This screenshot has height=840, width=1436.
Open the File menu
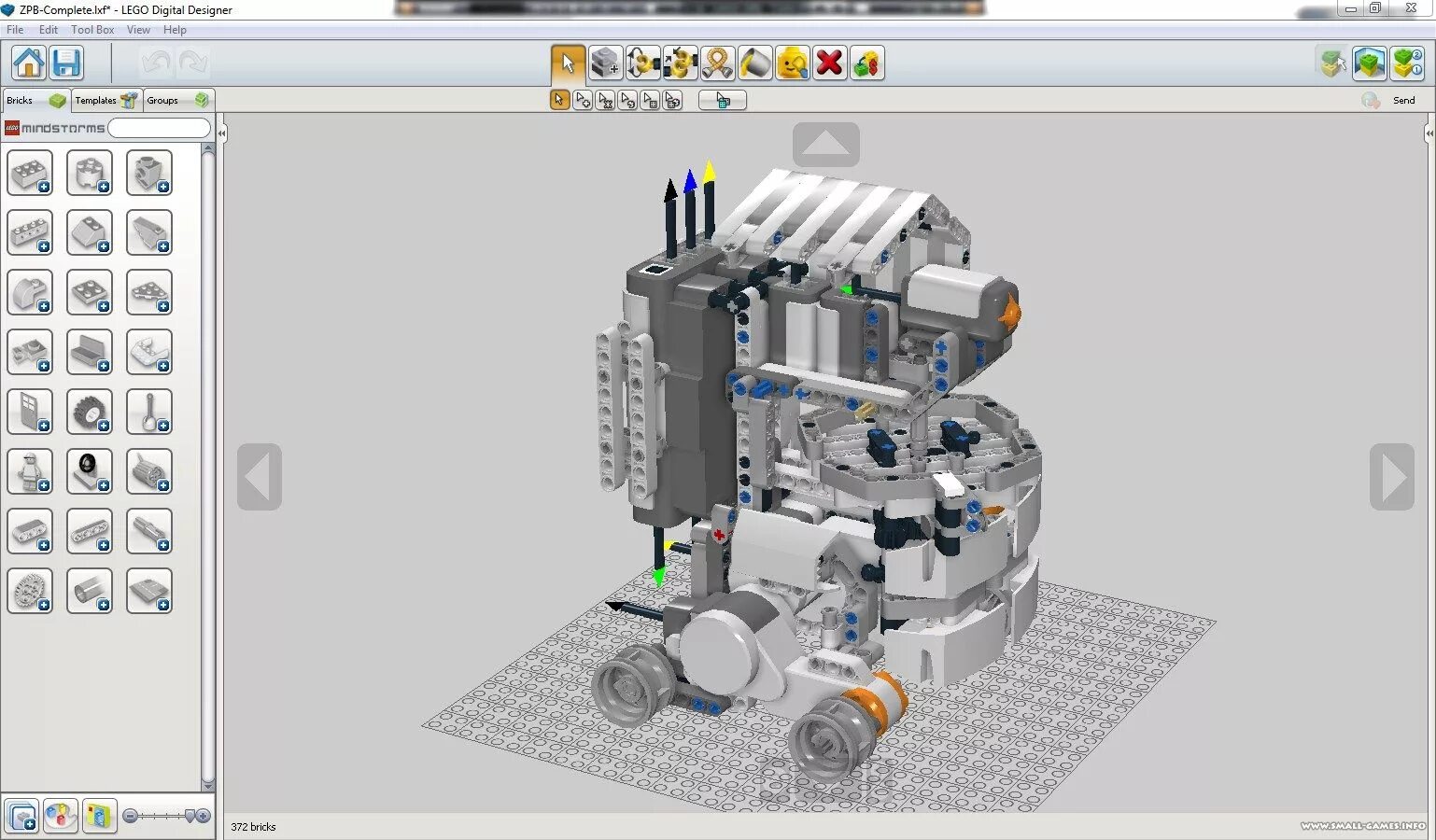coord(15,30)
